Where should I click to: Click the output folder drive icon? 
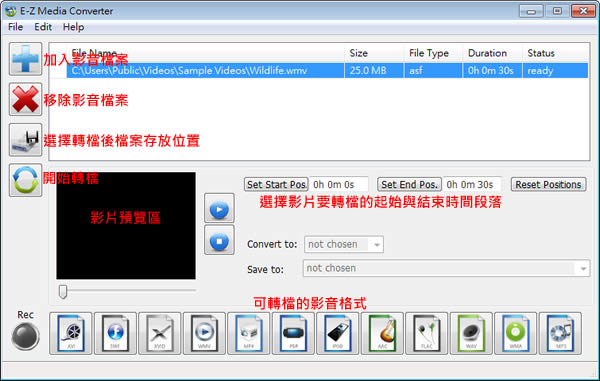(26, 140)
